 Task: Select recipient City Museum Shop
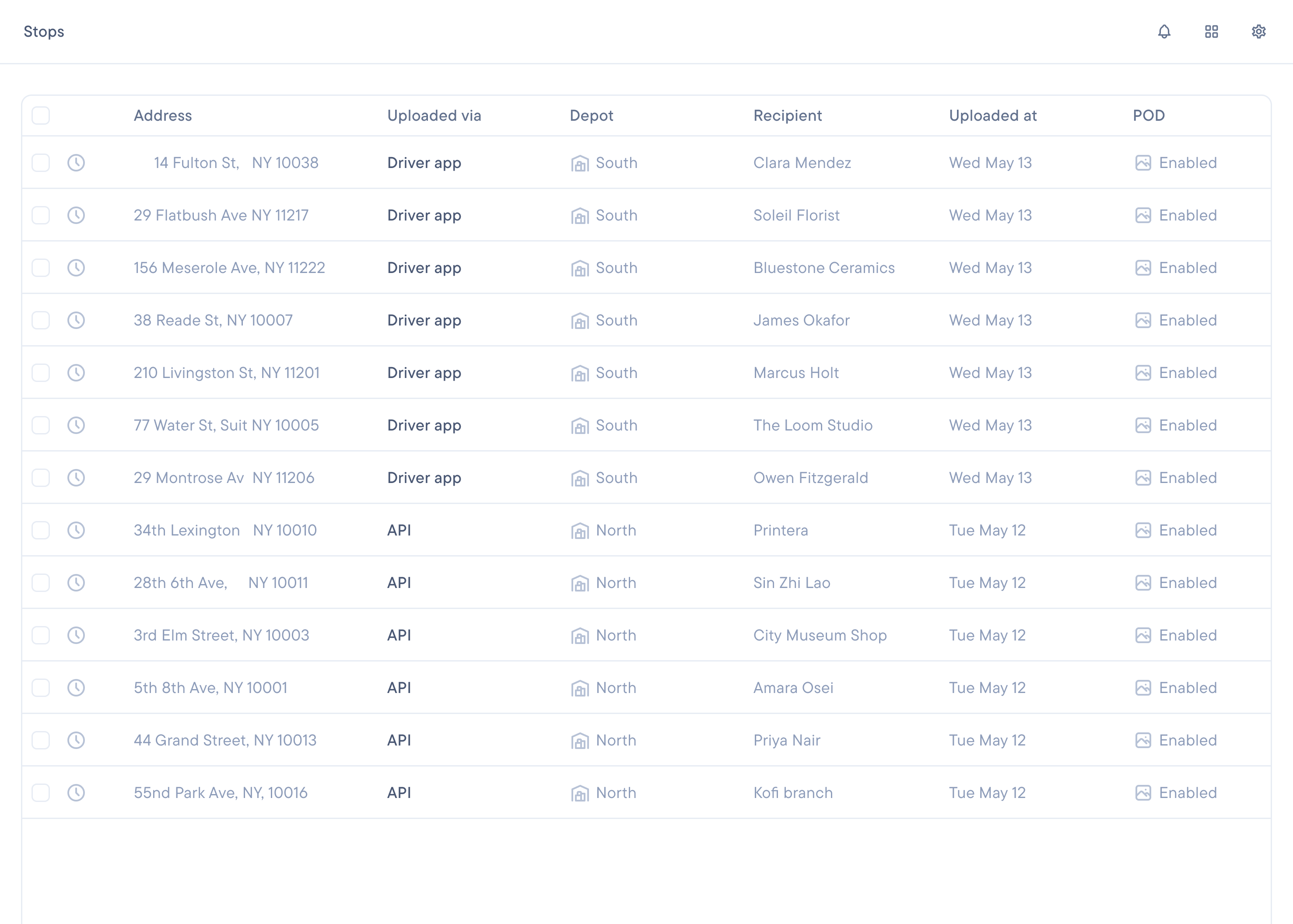[x=820, y=636]
